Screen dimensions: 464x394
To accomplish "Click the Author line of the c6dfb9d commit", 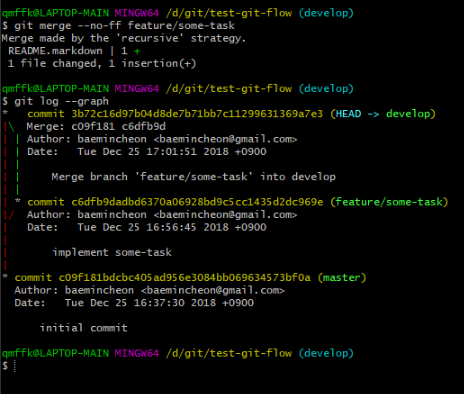I will coord(162,215).
